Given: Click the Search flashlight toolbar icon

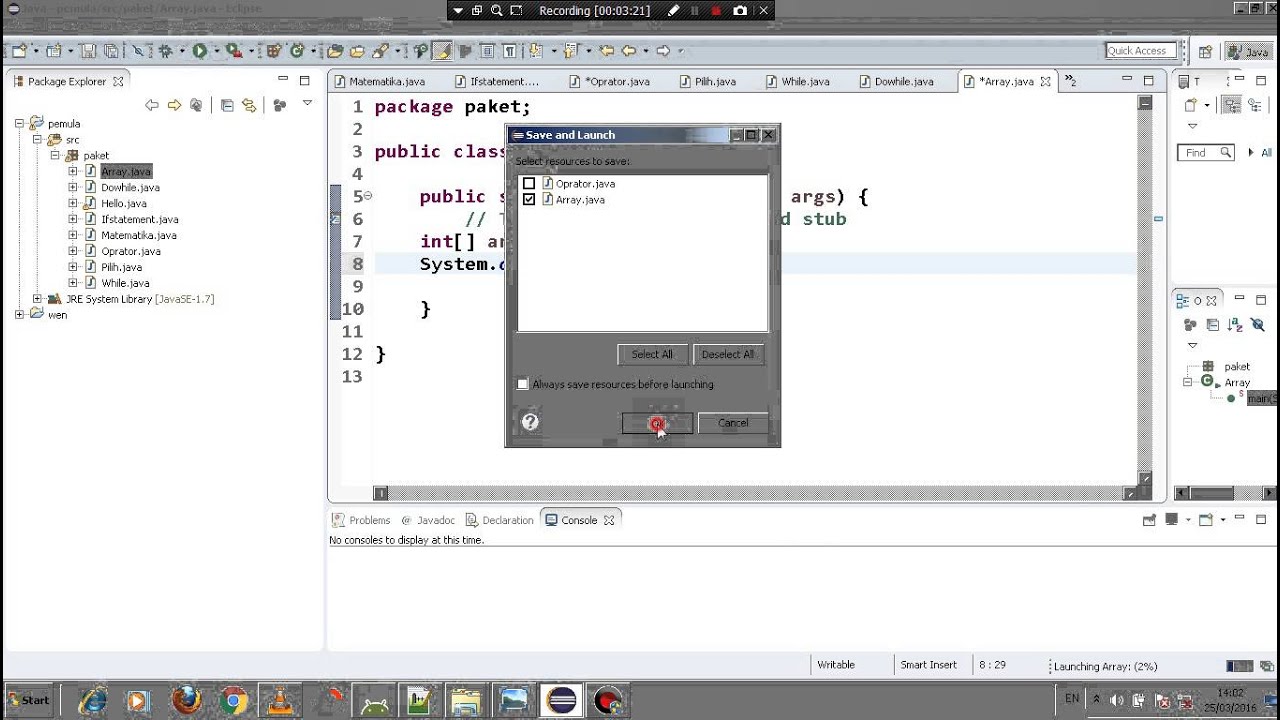Looking at the screenshot, I should coord(380,50).
